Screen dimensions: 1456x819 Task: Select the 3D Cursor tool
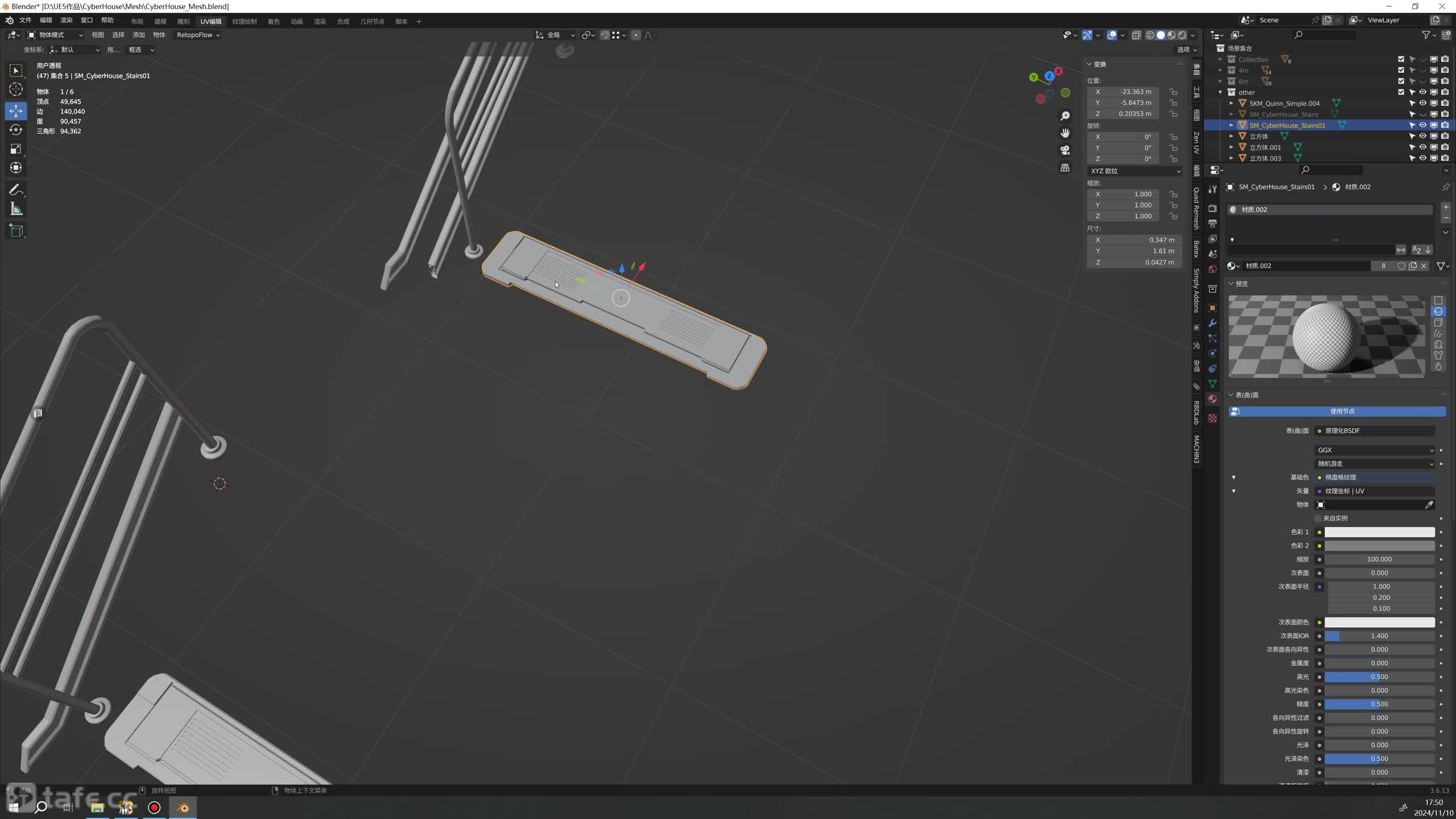point(16,89)
